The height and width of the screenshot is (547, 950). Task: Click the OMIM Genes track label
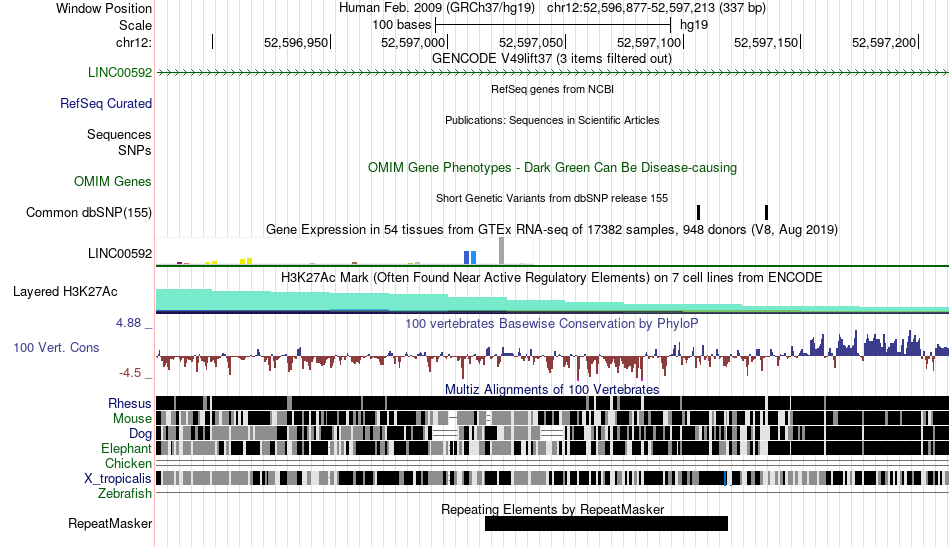[113, 182]
